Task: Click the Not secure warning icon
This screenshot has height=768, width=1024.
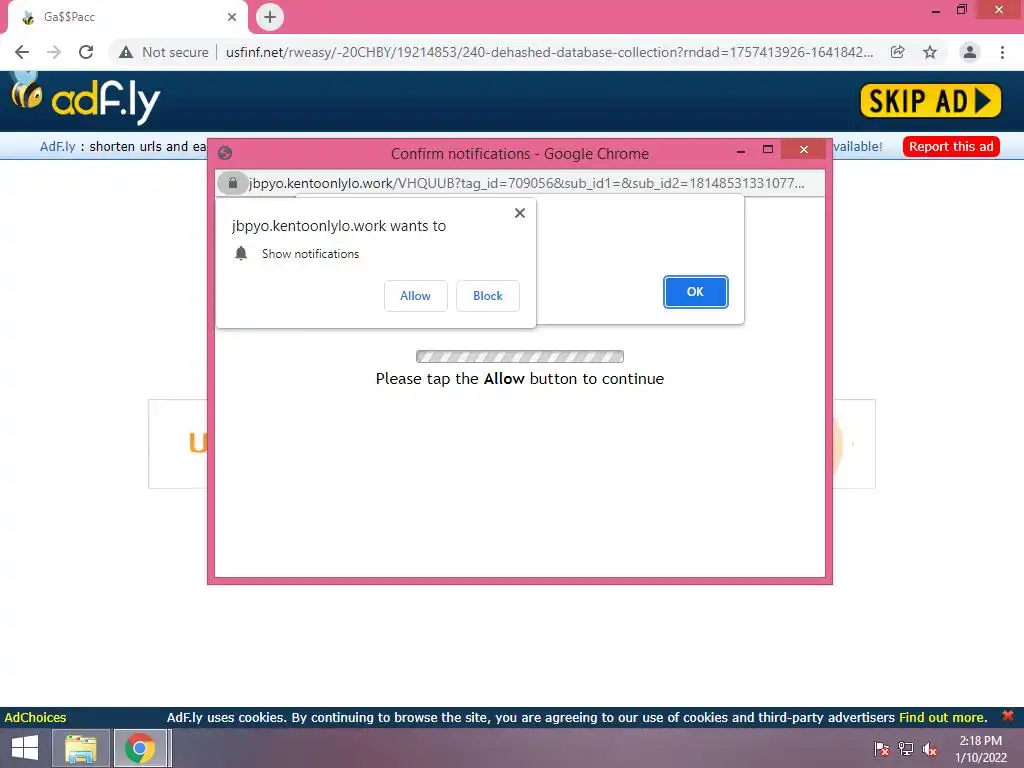Action: pos(126,52)
